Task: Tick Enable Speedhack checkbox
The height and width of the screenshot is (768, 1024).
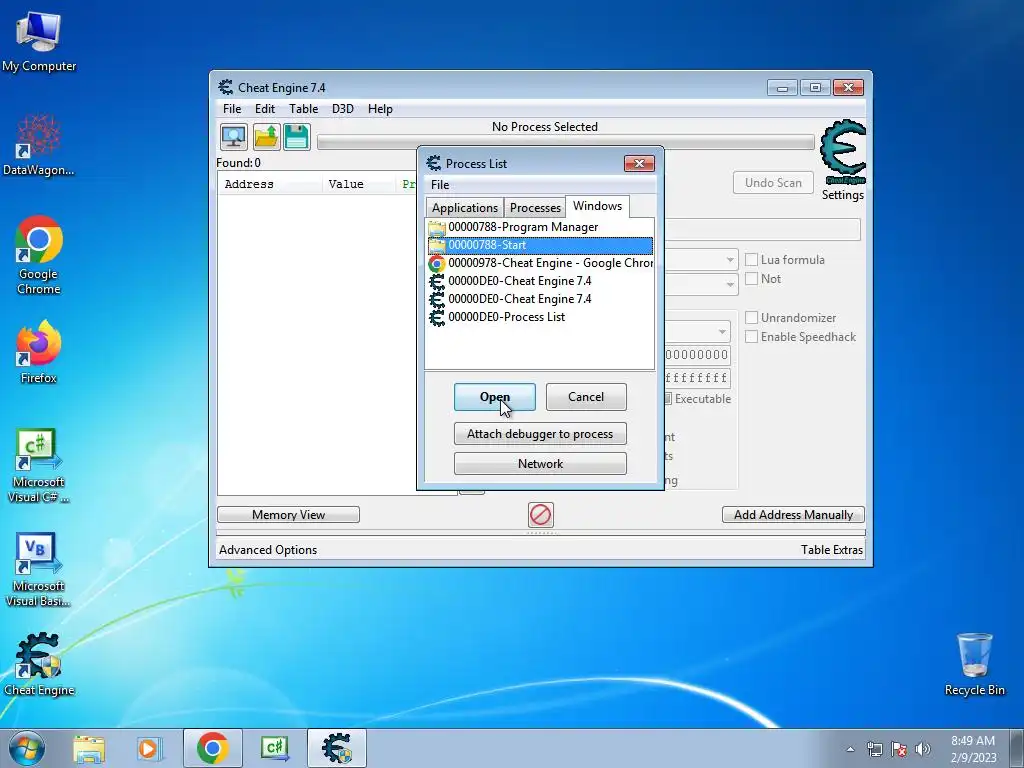Action: coord(752,337)
